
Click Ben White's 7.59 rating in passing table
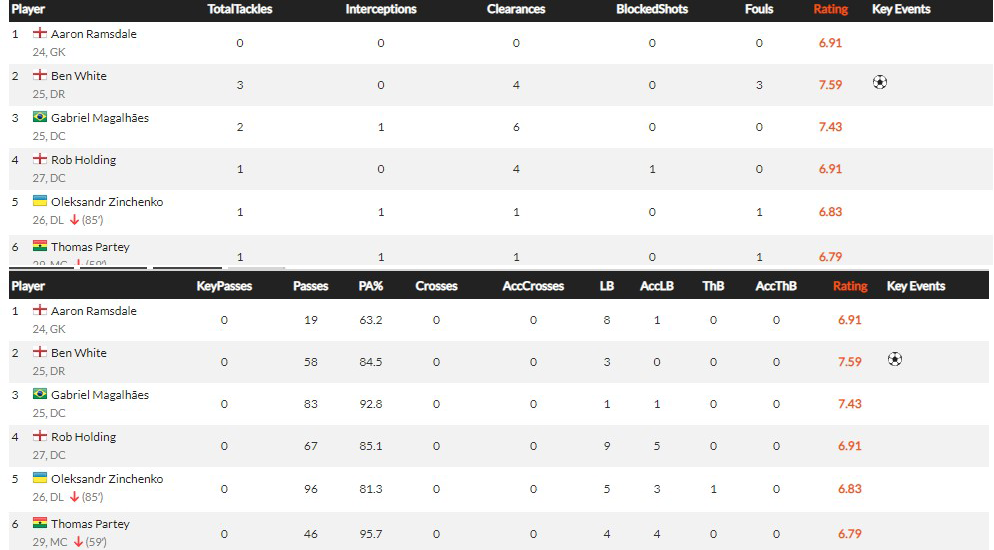point(849,362)
